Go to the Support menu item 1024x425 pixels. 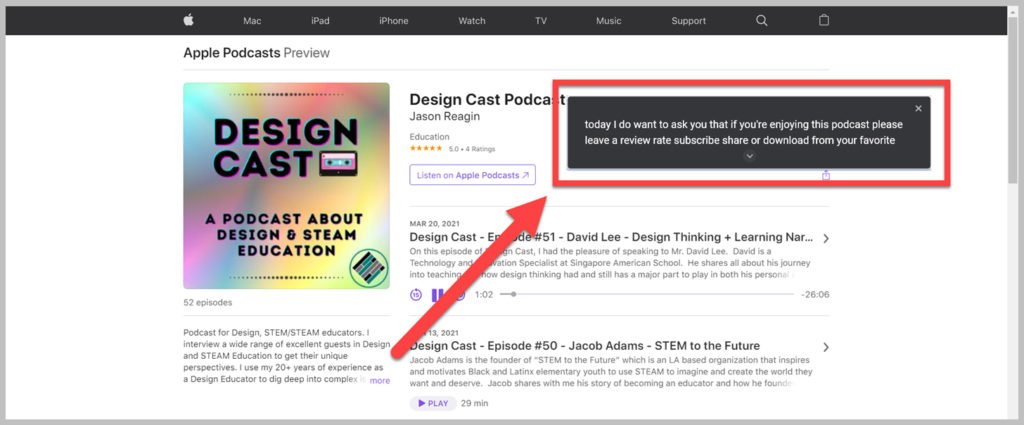[x=688, y=21]
